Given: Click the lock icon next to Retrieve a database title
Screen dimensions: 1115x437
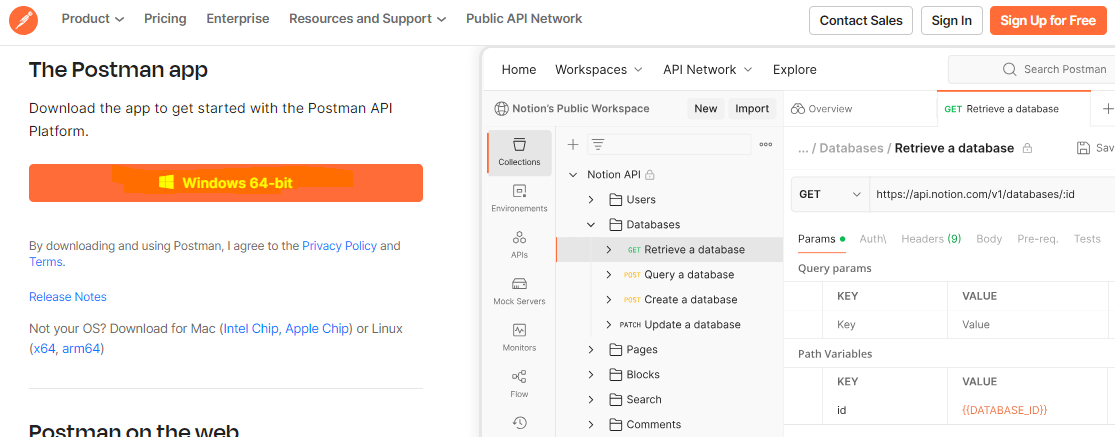Looking at the screenshot, I should click(1026, 149).
